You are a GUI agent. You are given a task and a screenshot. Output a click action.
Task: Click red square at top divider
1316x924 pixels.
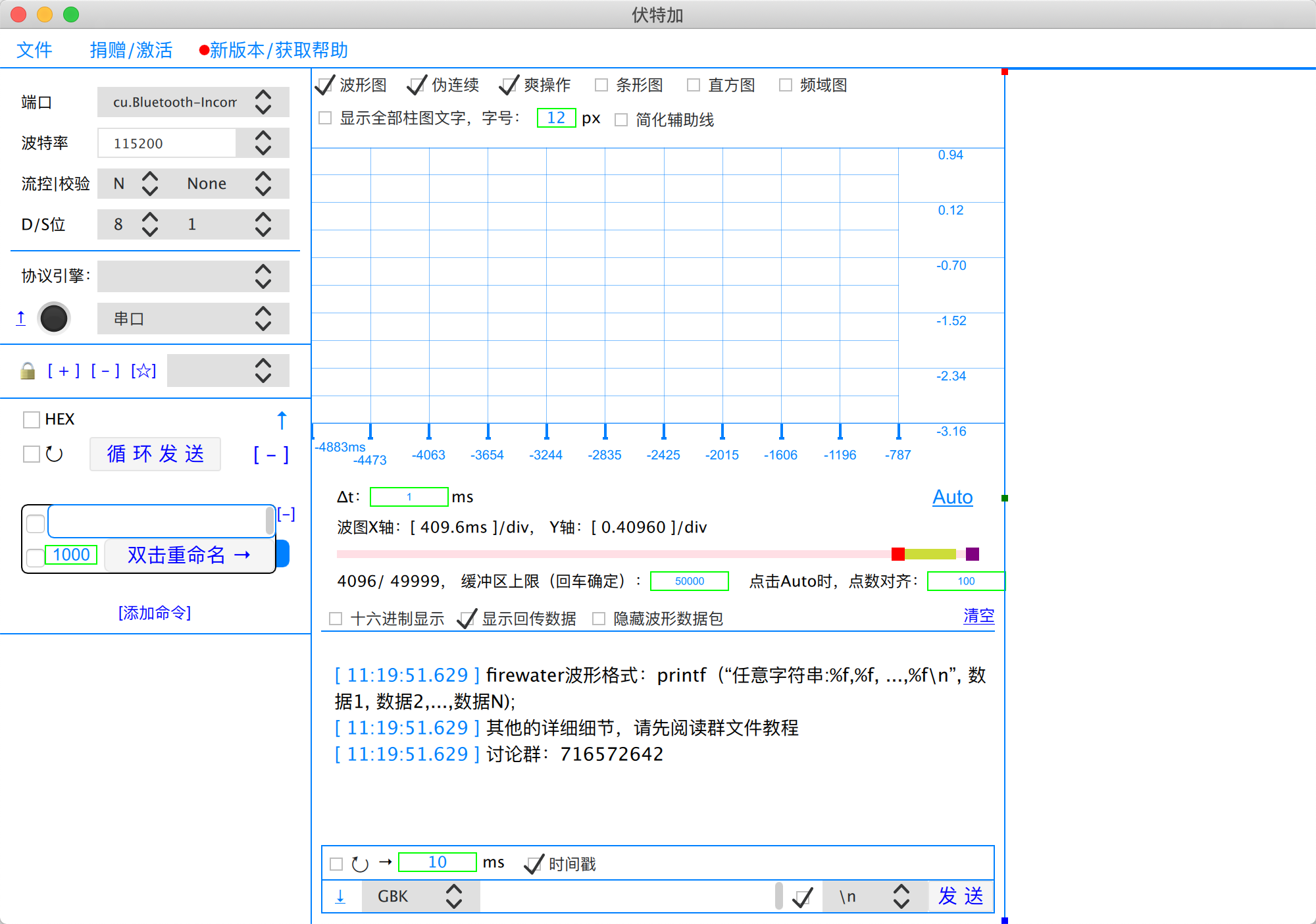[1005, 71]
